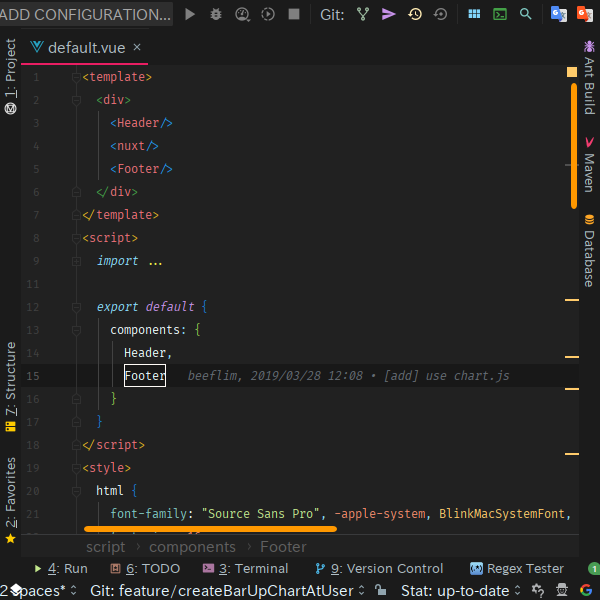Collapse export default block on line 12
The height and width of the screenshot is (600, 600).
[76, 307]
